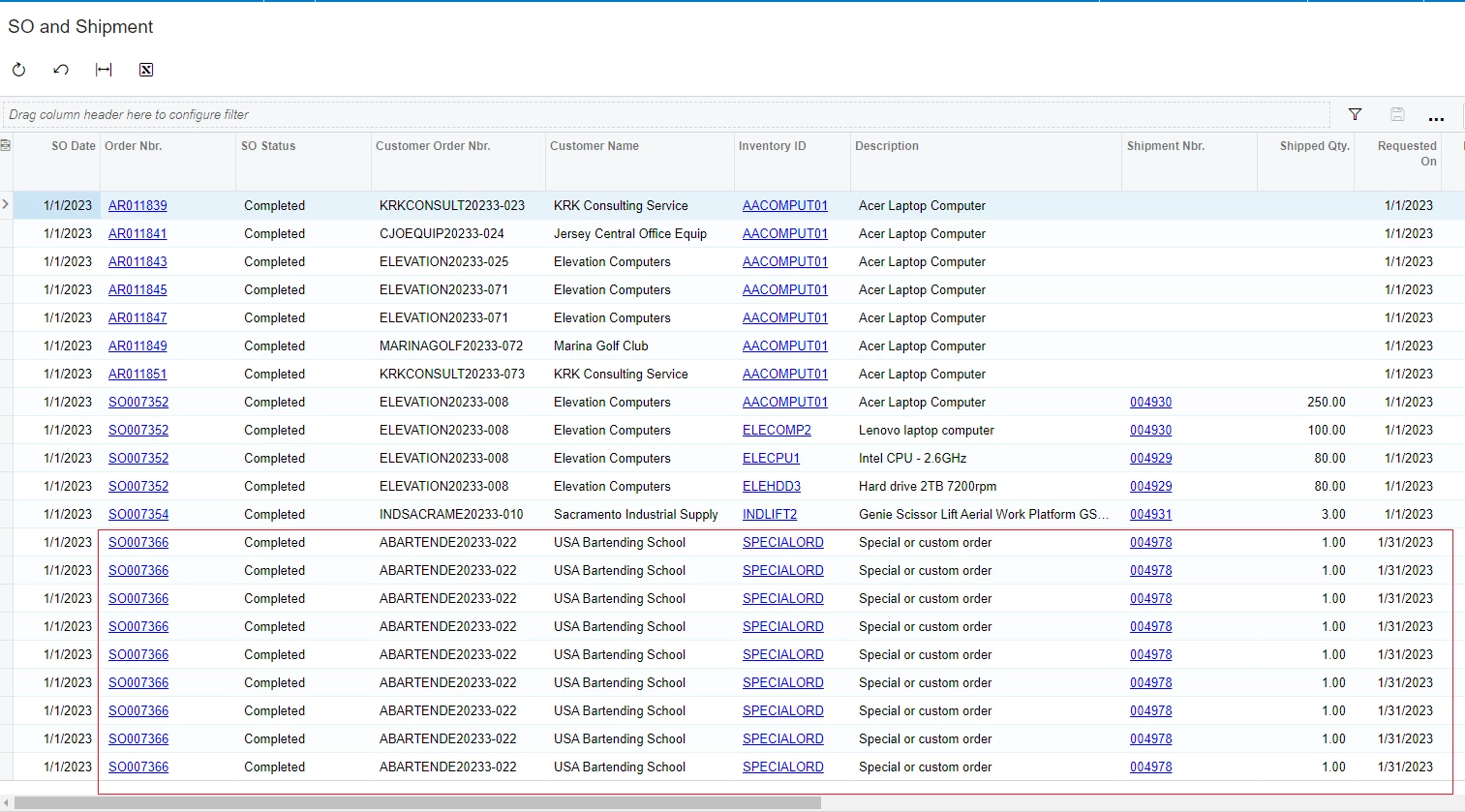Refresh the SO and Shipment grid
The width and height of the screenshot is (1465, 812).
click(17, 69)
